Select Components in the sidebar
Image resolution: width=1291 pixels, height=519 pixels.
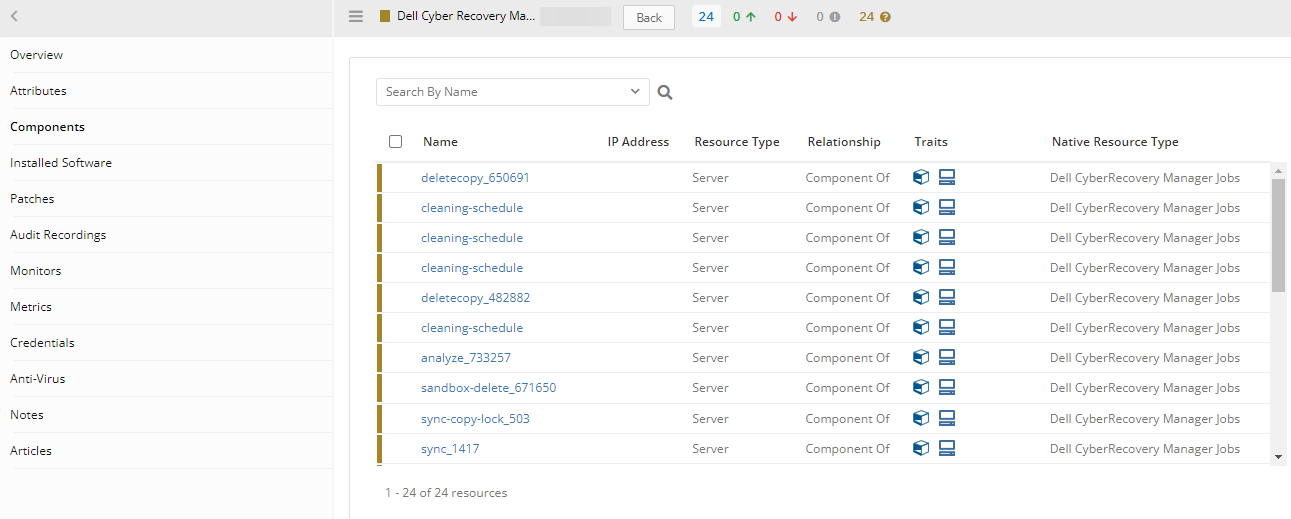(x=47, y=127)
